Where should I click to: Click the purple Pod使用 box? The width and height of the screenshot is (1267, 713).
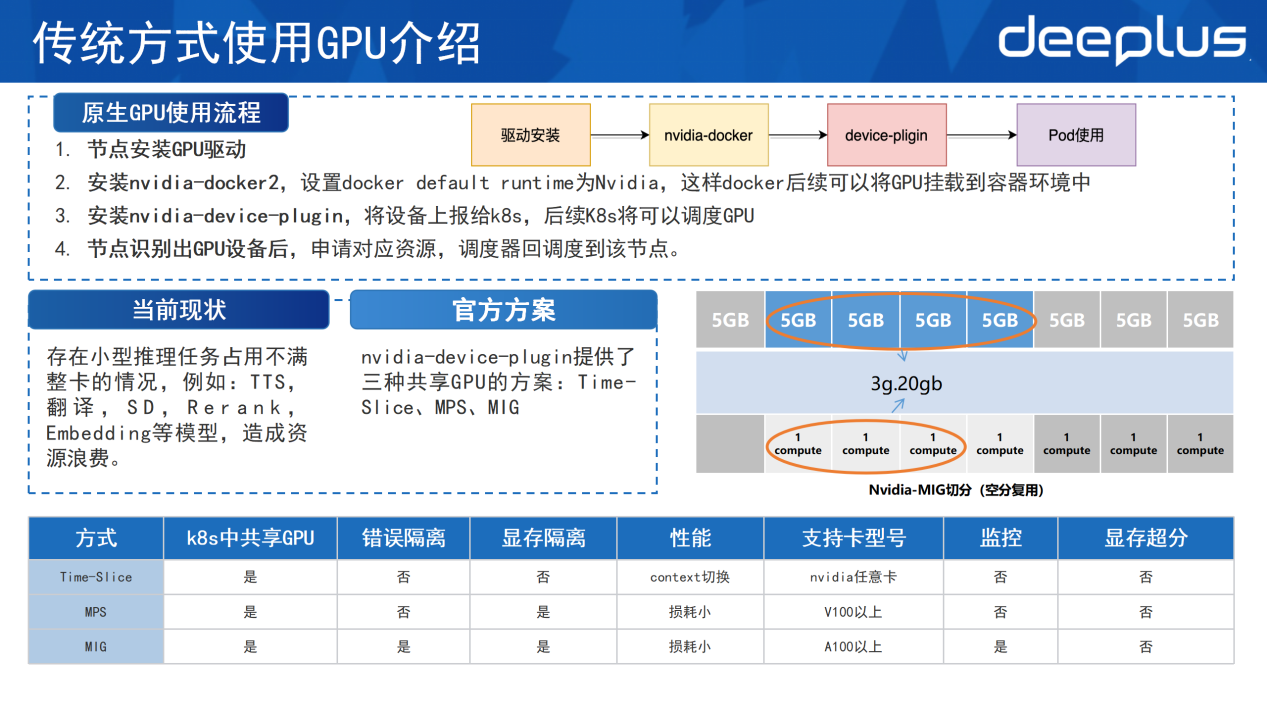[1076, 135]
